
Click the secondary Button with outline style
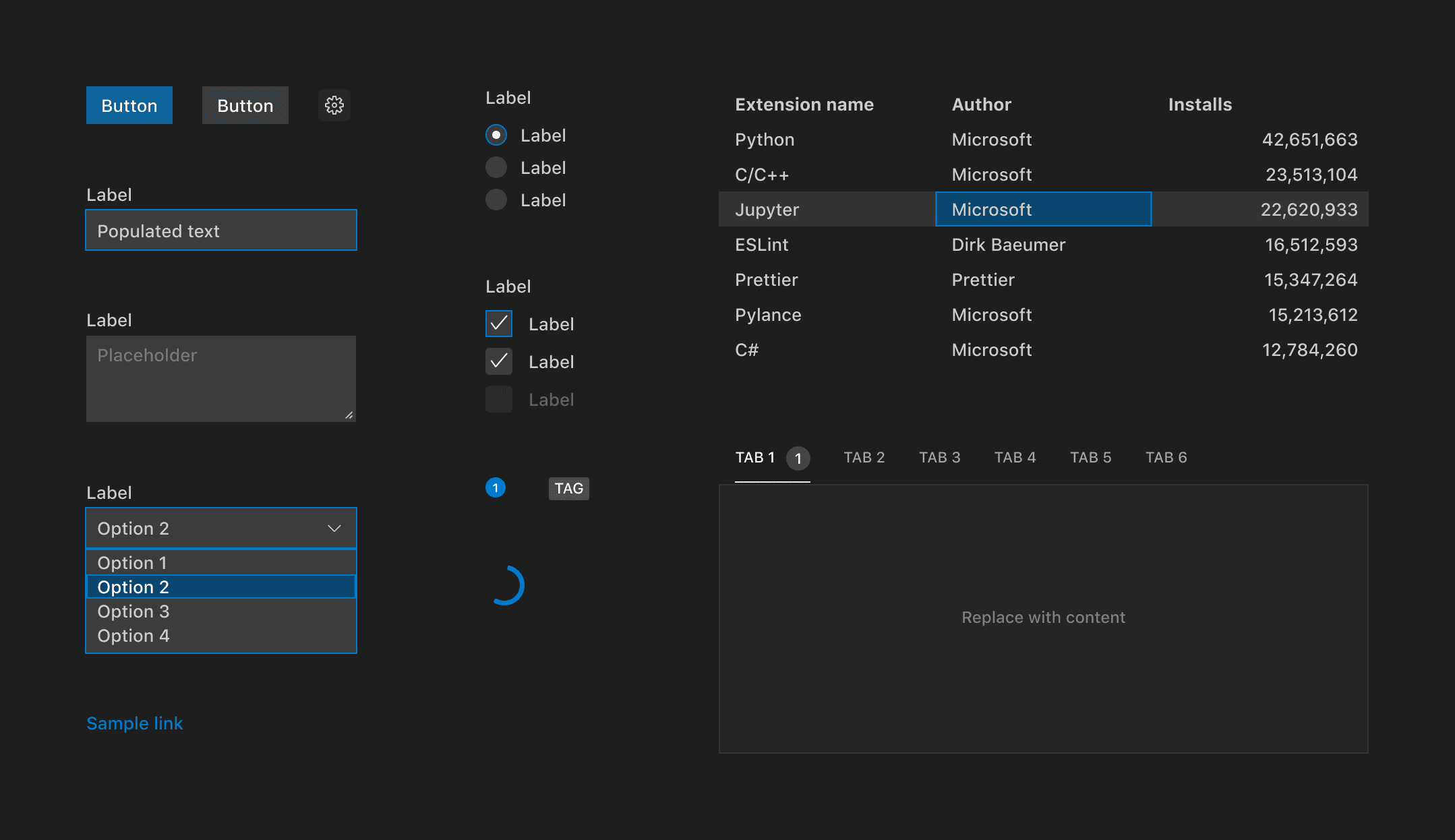tap(245, 105)
